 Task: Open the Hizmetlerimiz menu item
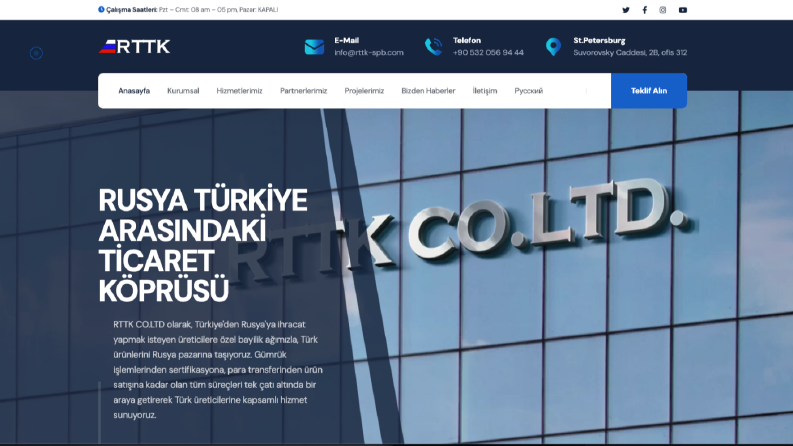coord(239,91)
